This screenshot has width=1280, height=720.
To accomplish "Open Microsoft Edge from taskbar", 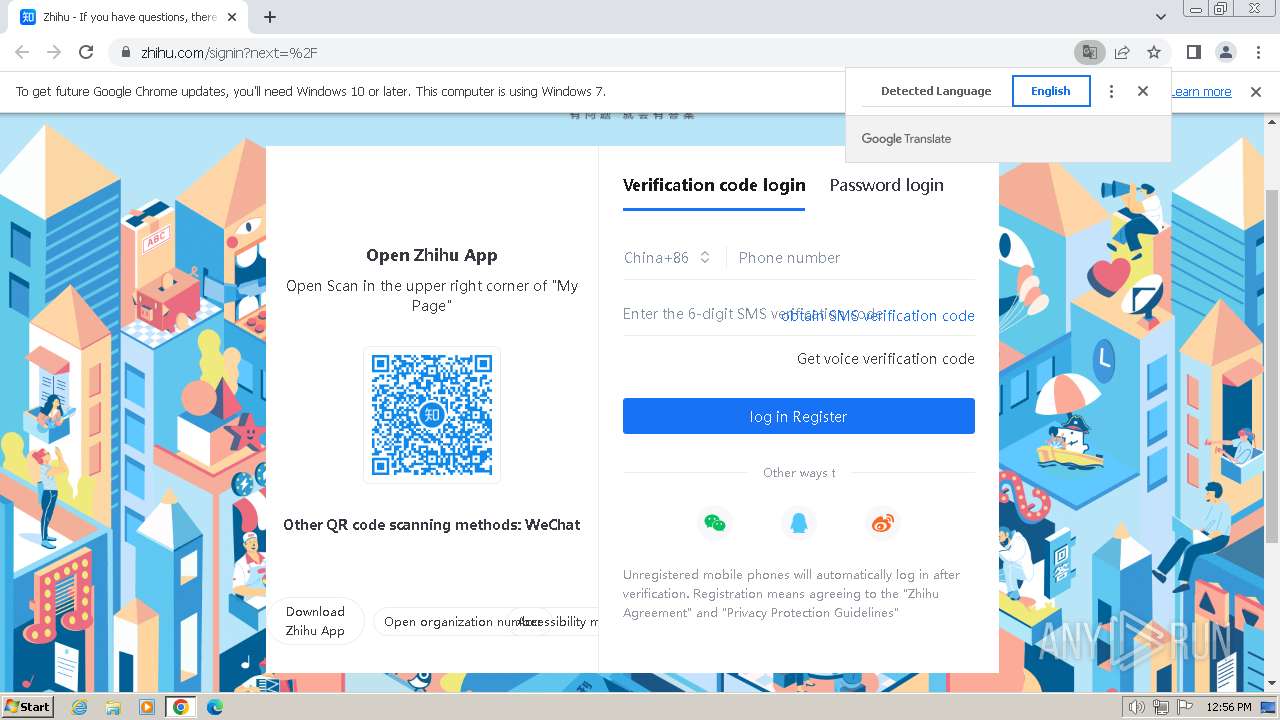I will click(x=214, y=707).
